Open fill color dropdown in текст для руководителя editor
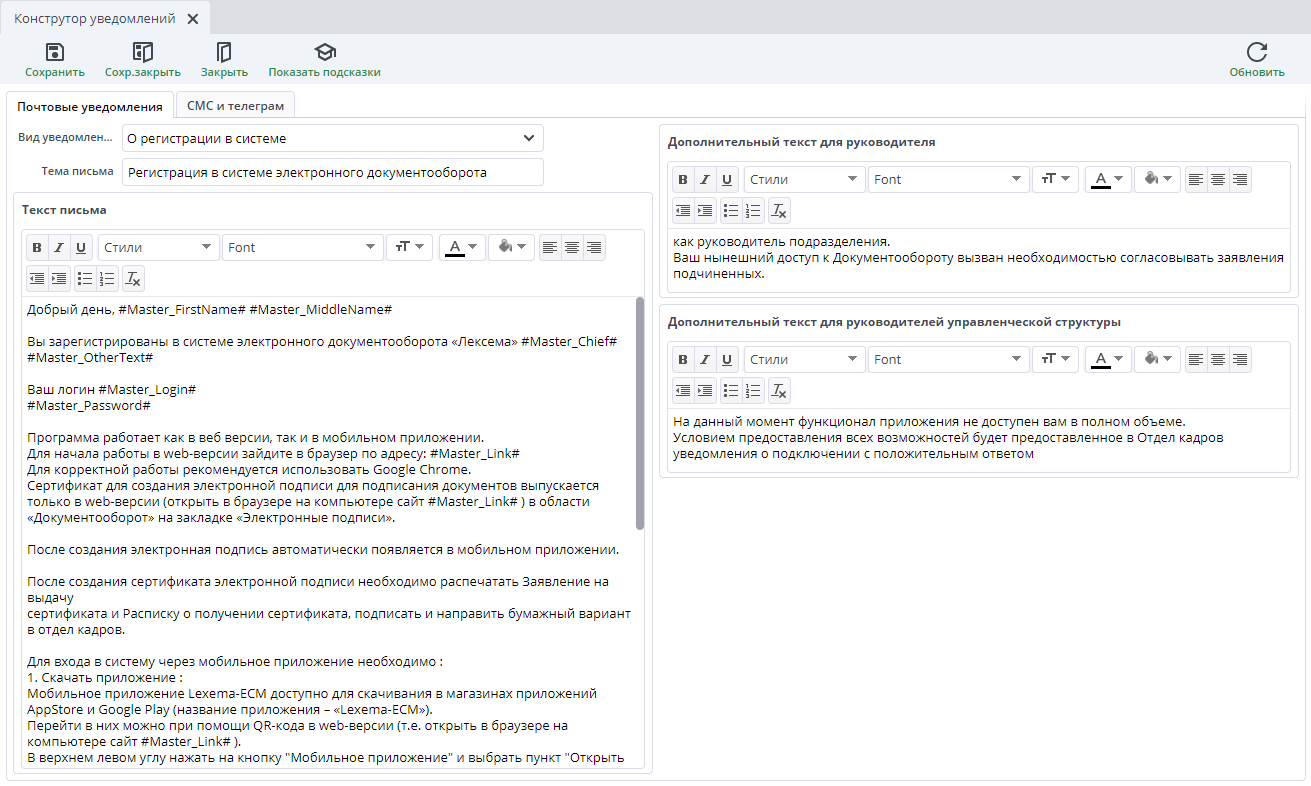Screen dimensions: 1311x786 1157,179
